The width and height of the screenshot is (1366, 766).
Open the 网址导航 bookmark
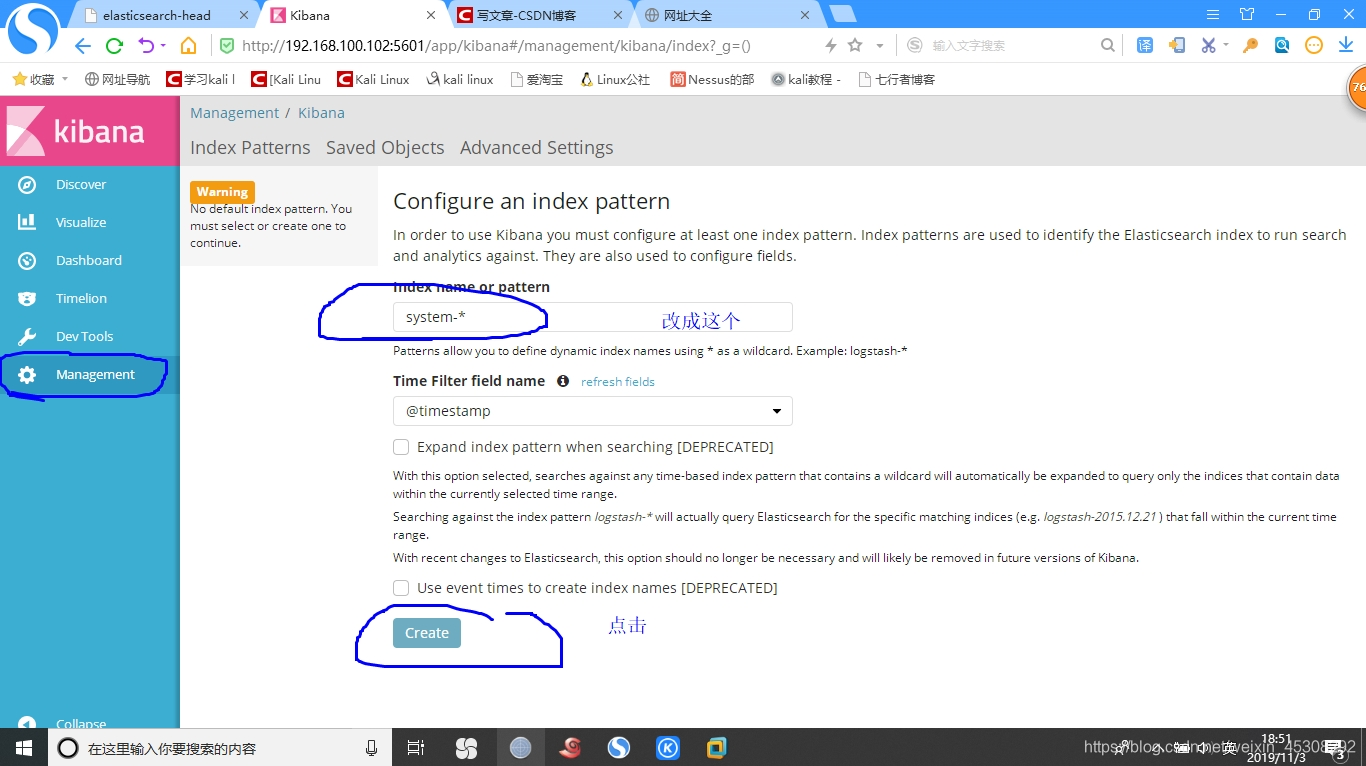click(117, 79)
